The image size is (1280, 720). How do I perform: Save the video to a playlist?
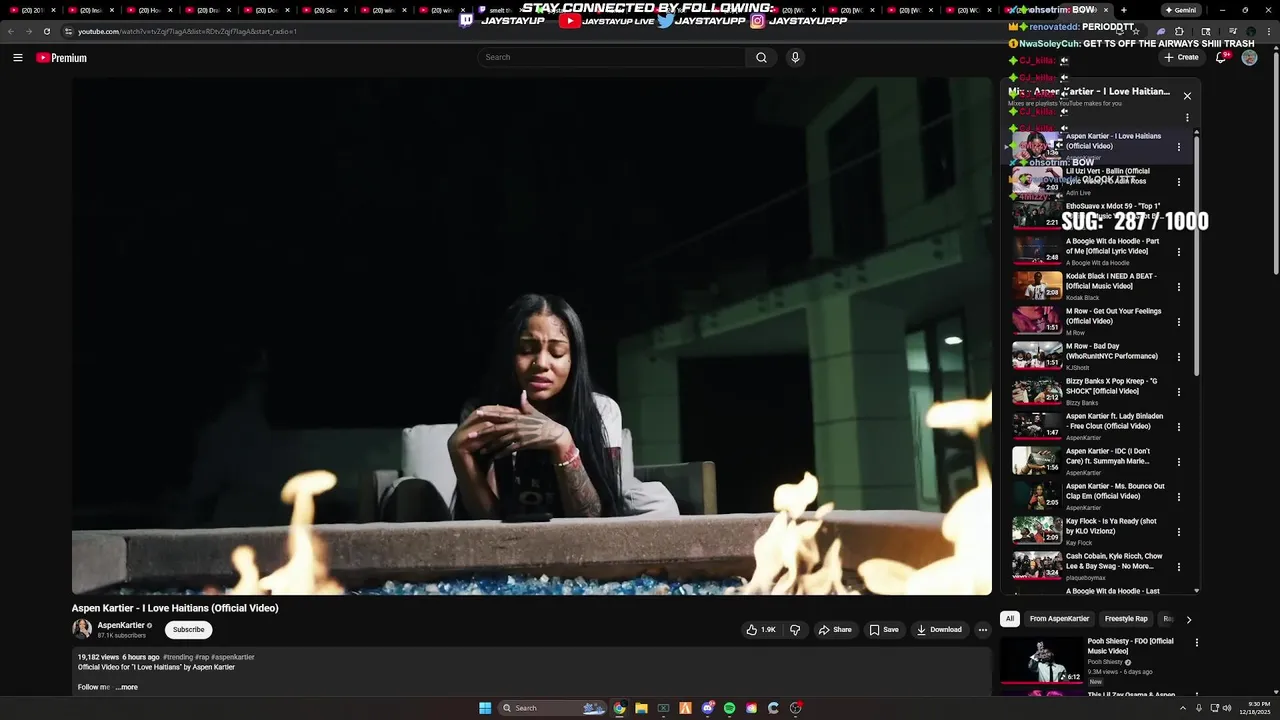tap(884, 630)
